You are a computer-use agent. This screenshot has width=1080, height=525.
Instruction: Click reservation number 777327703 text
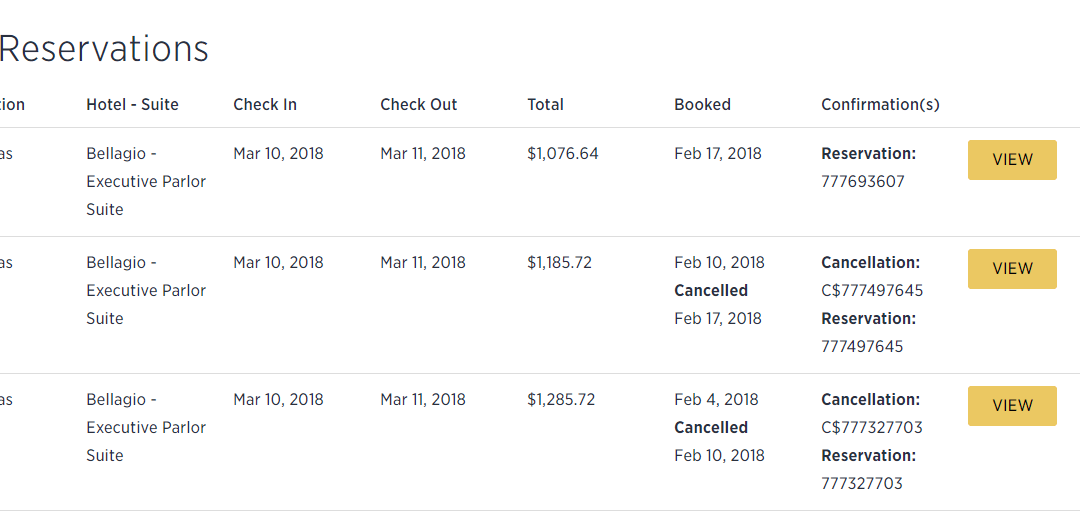[x=862, y=484]
